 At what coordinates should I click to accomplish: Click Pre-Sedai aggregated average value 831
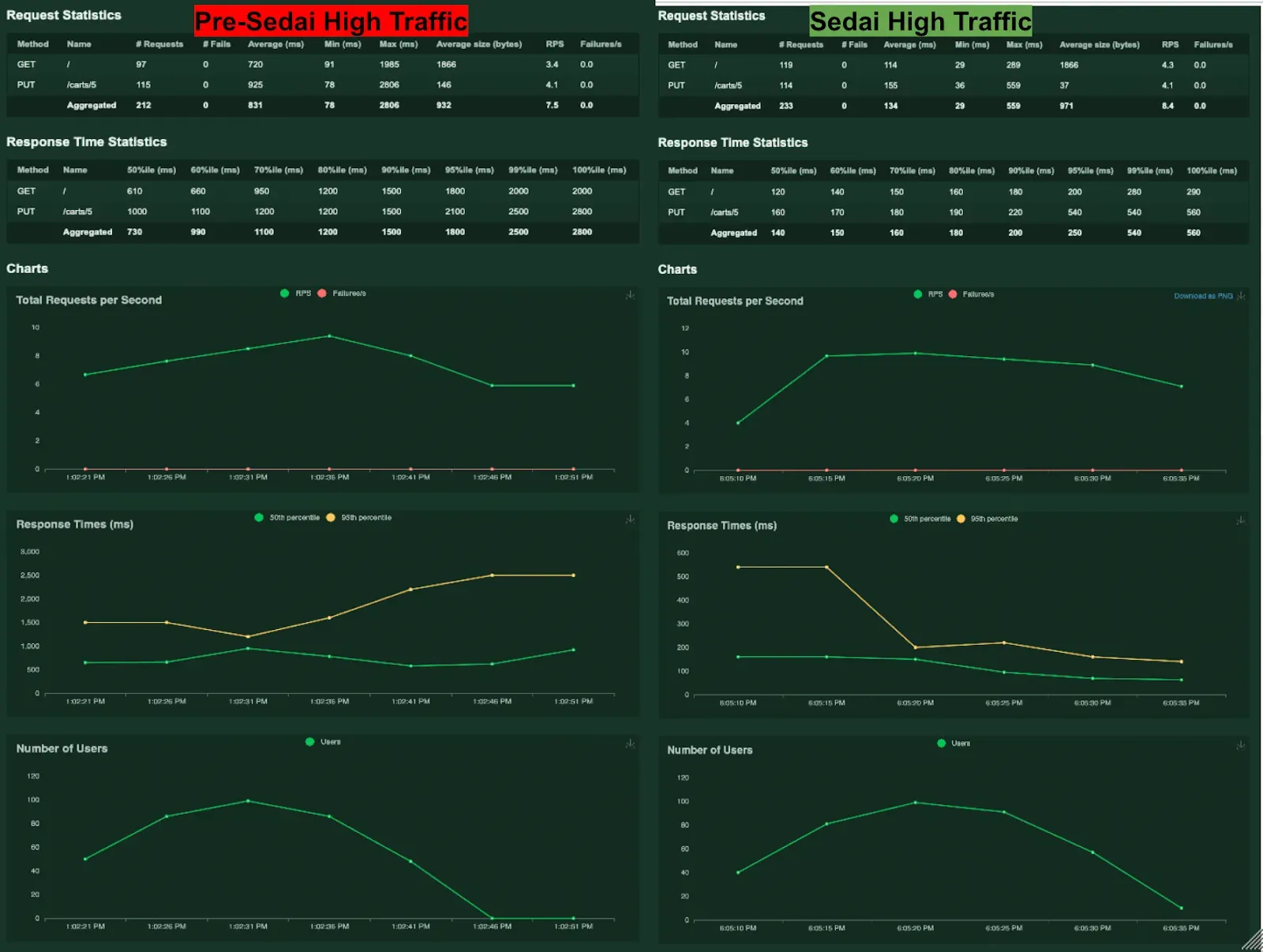[255, 105]
